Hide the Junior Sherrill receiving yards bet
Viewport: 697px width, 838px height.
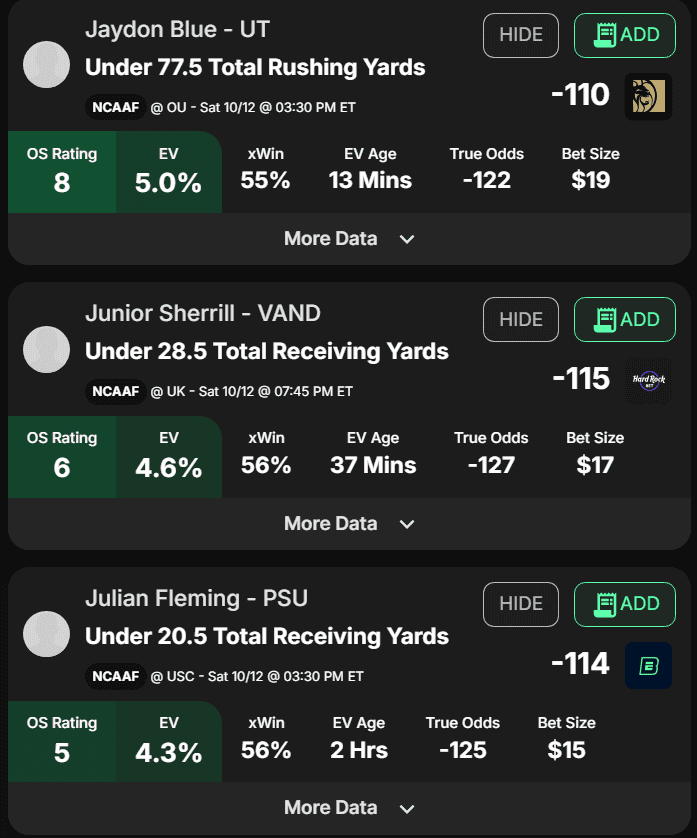point(521,320)
